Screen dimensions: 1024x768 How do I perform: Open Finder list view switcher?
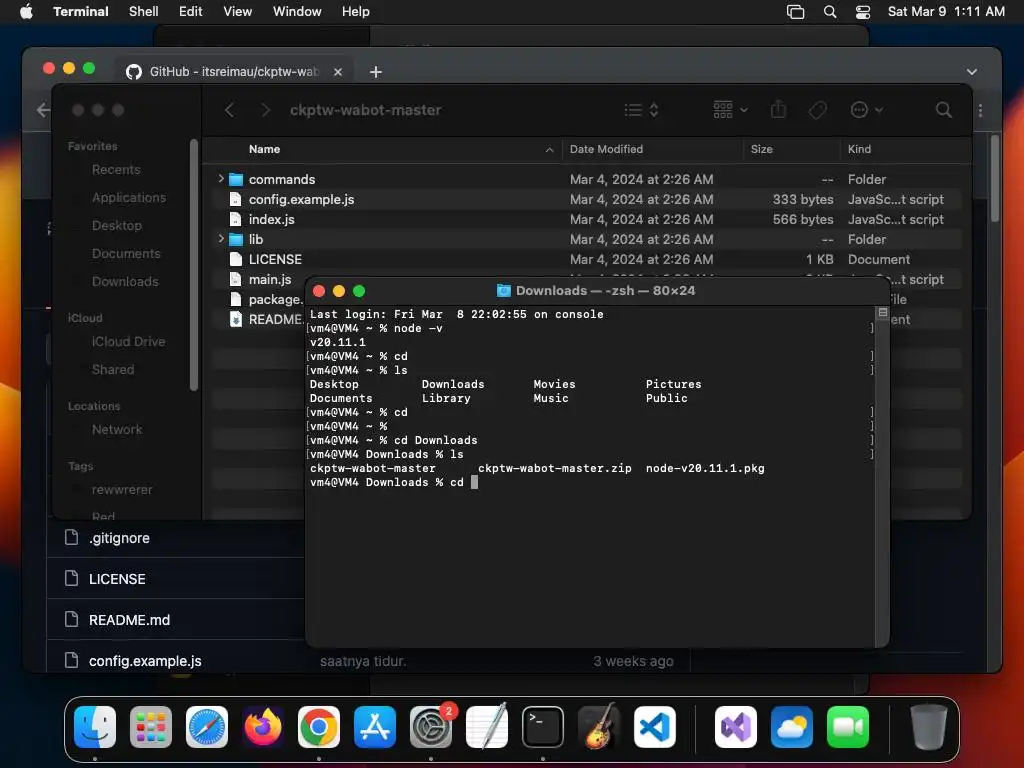point(641,110)
